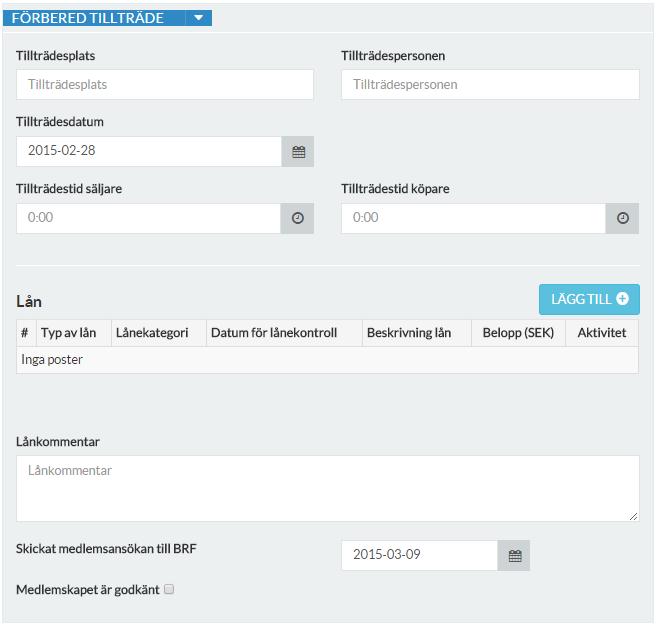Viewport: 657px width, 626px height.
Task: Open calendar for Skickat medlemsansökan till BRF
Action: point(514,556)
